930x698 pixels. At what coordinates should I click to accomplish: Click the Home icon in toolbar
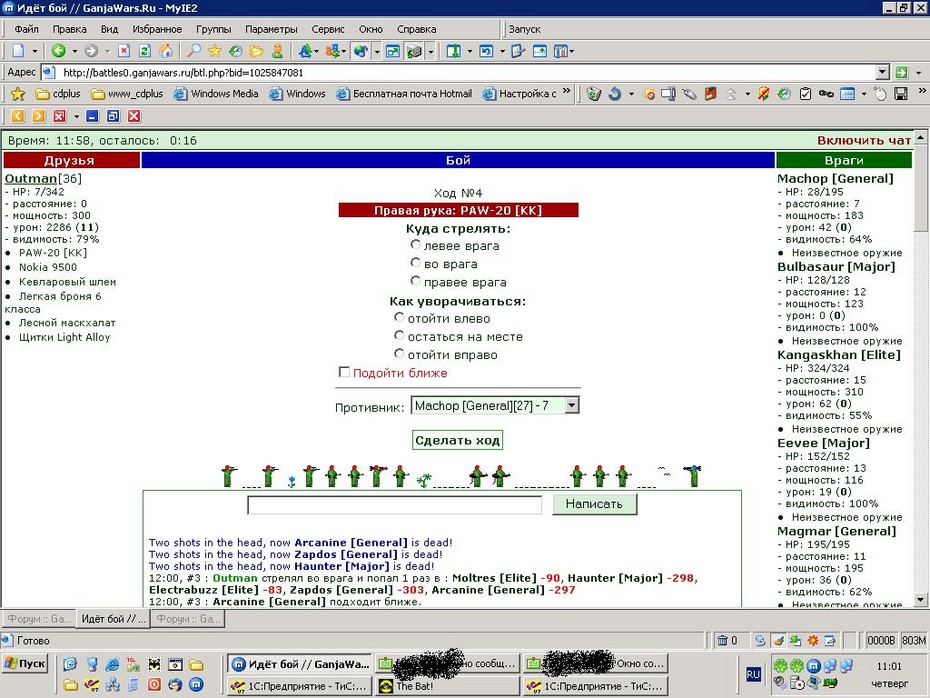click(166, 51)
